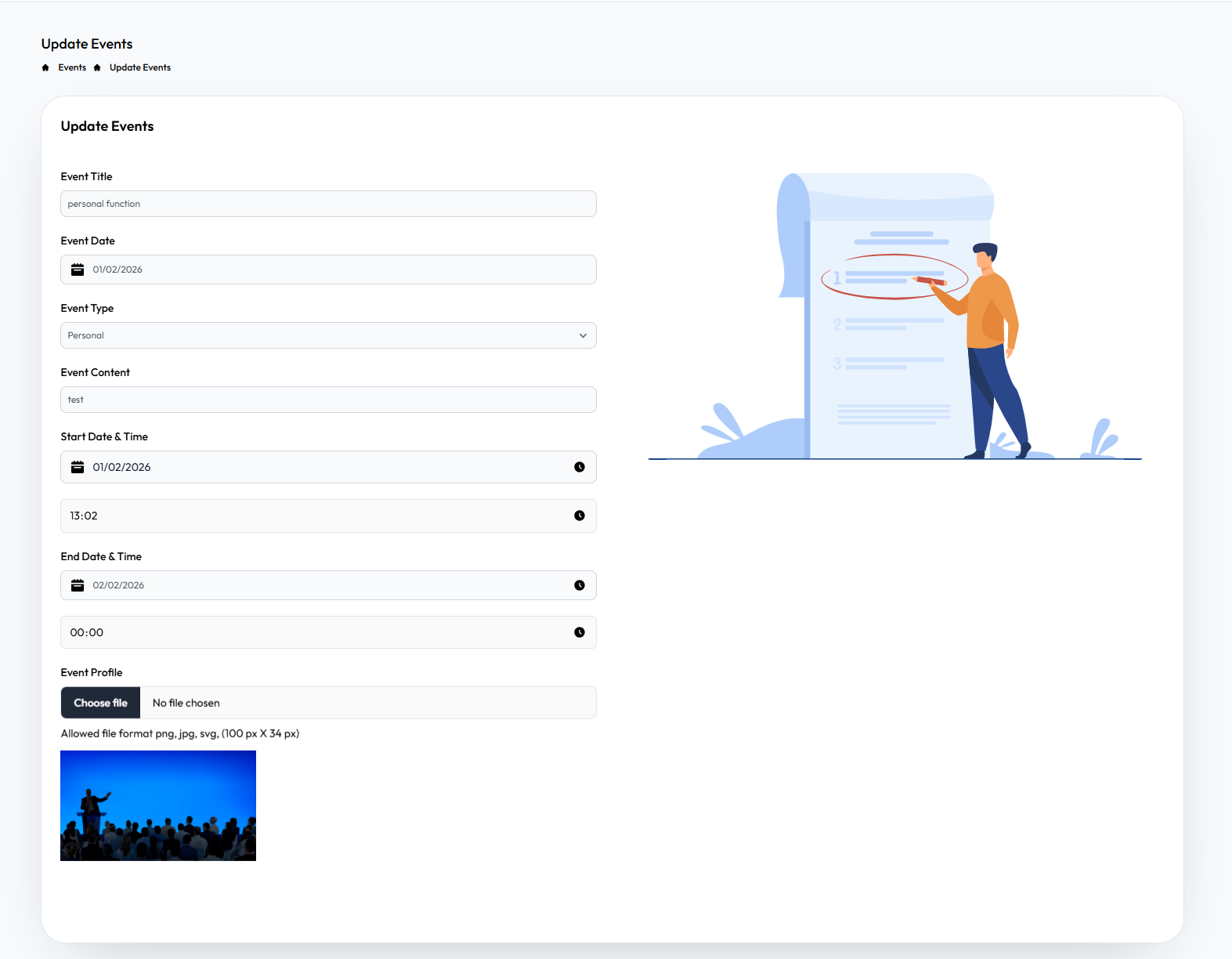Click the Update Events page title

[x=87, y=44]
